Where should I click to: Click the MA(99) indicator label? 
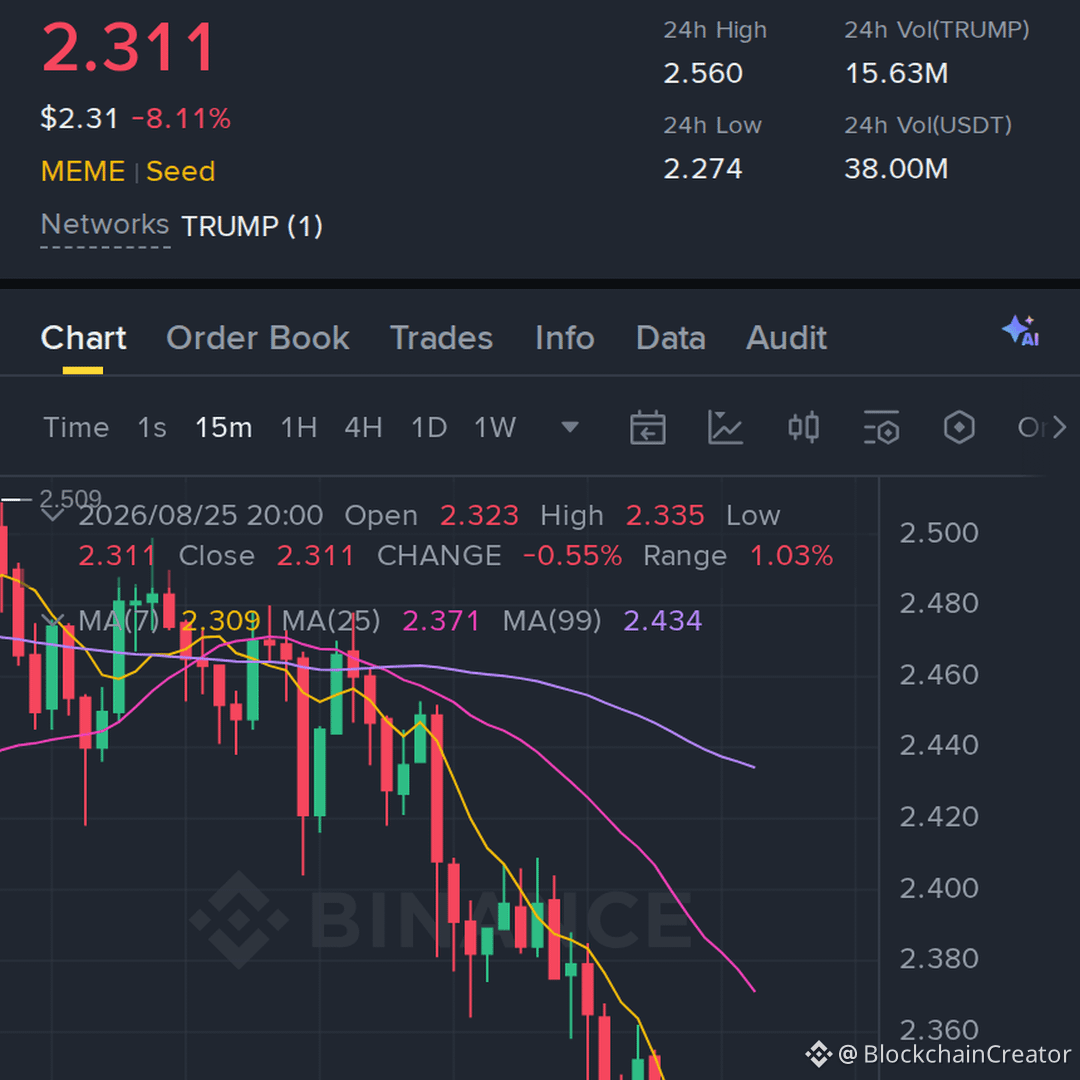tap(552, 621)
